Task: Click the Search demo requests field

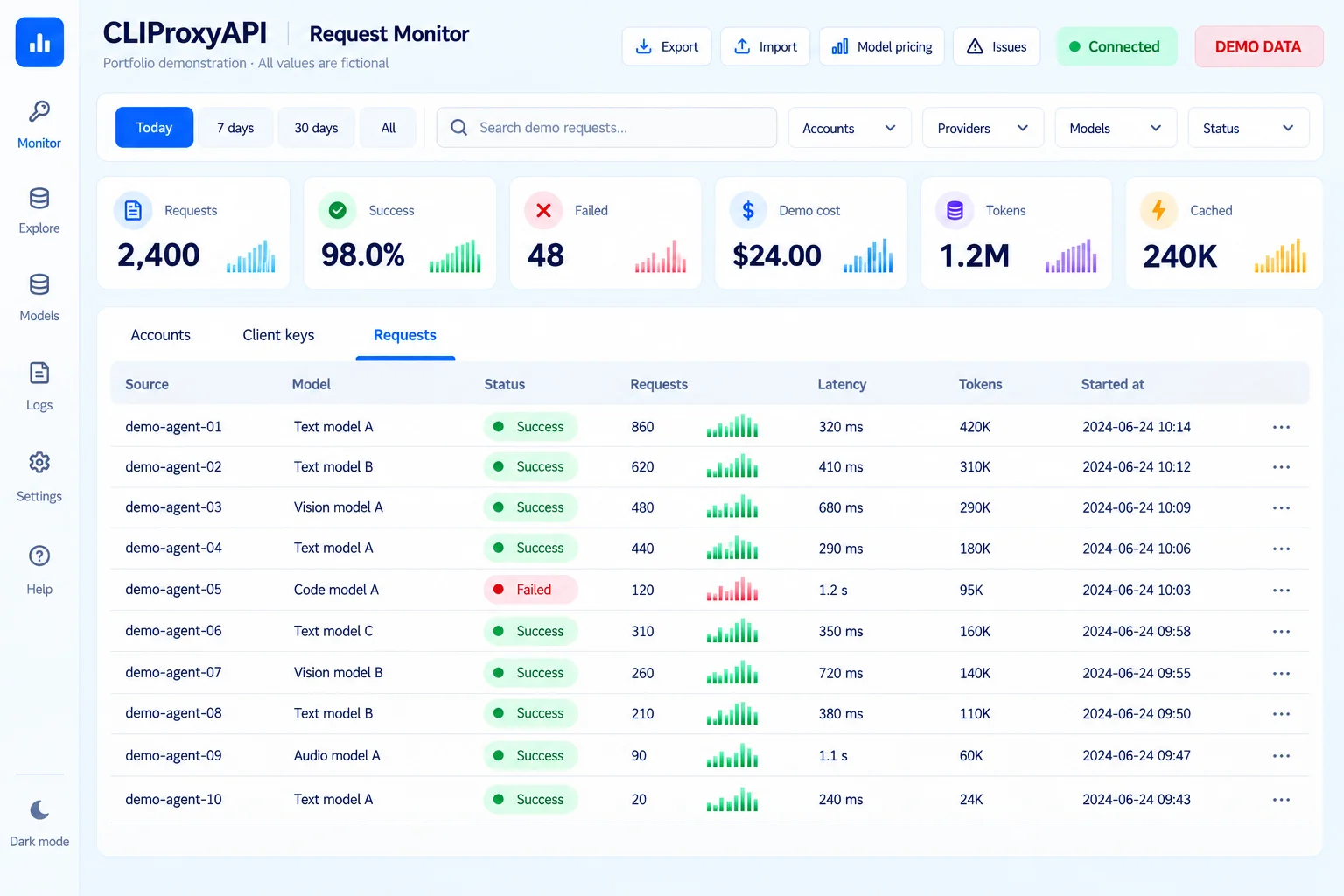Action: coord(606,128)
